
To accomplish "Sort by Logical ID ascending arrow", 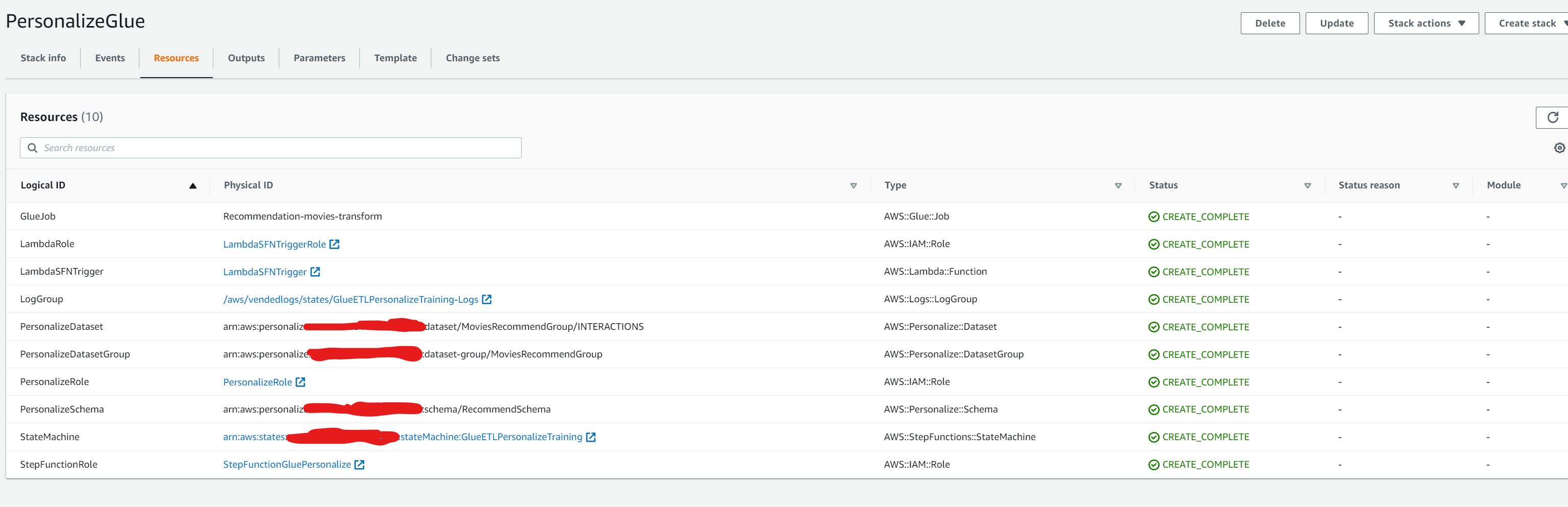I will pos(192,186).
